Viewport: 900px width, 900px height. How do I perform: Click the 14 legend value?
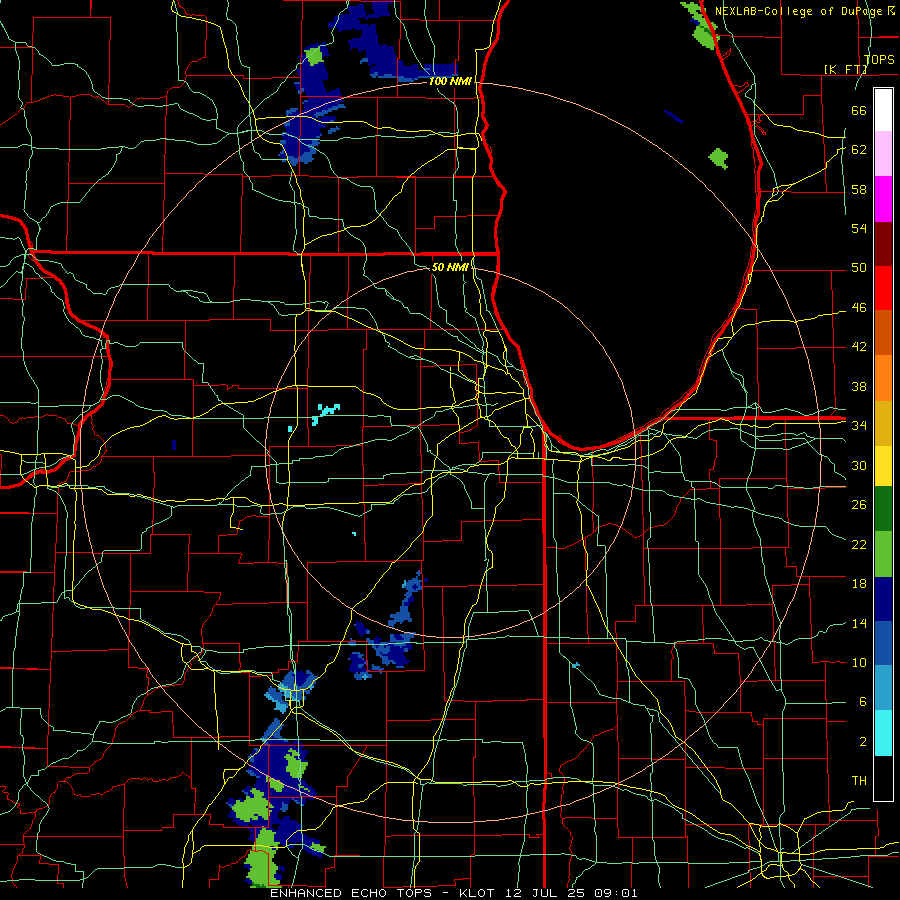click(859, 623)
